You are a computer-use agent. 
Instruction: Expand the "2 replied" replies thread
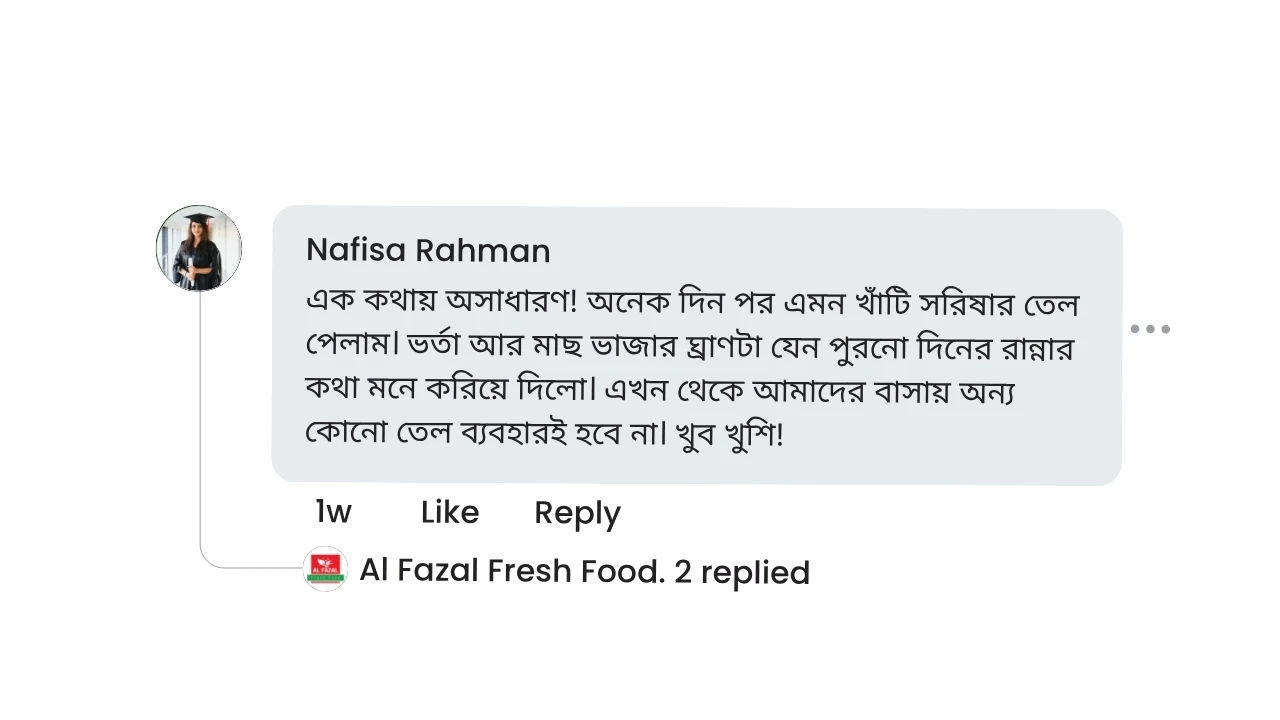(741, 572)
